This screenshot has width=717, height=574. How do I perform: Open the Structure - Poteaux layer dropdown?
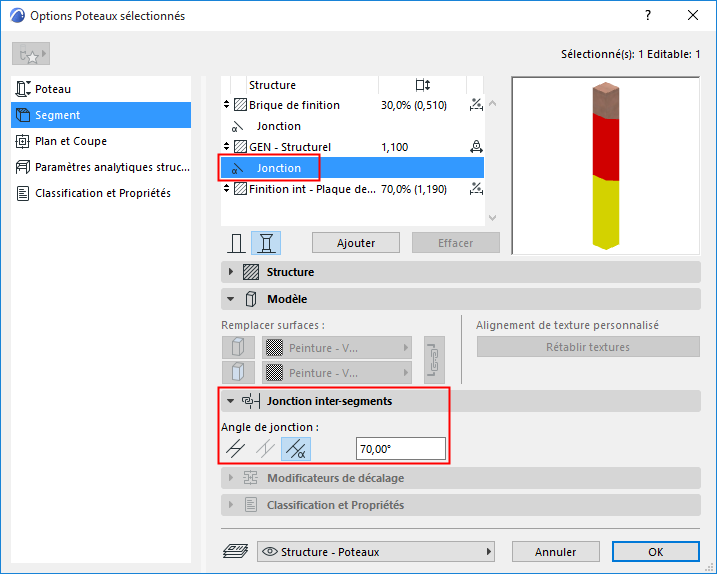coord(376,552)
